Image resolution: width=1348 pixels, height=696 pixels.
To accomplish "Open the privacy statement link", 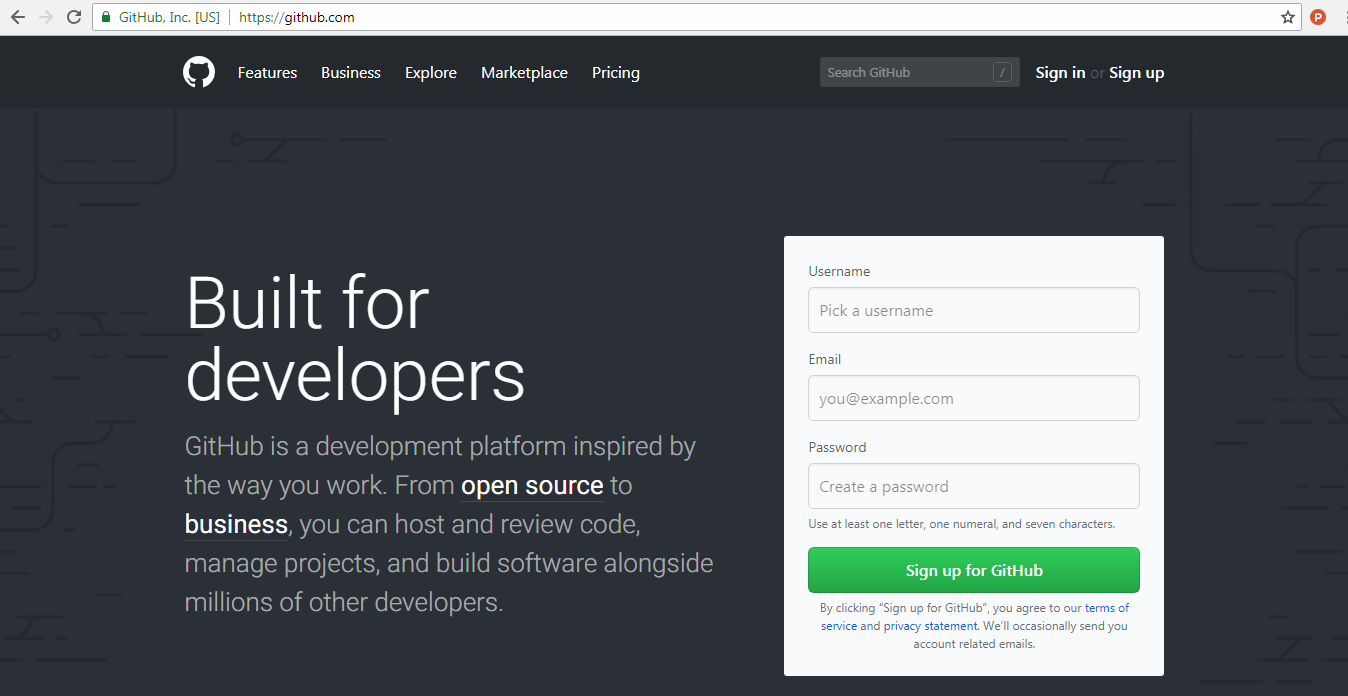I will tap(930, 626).
